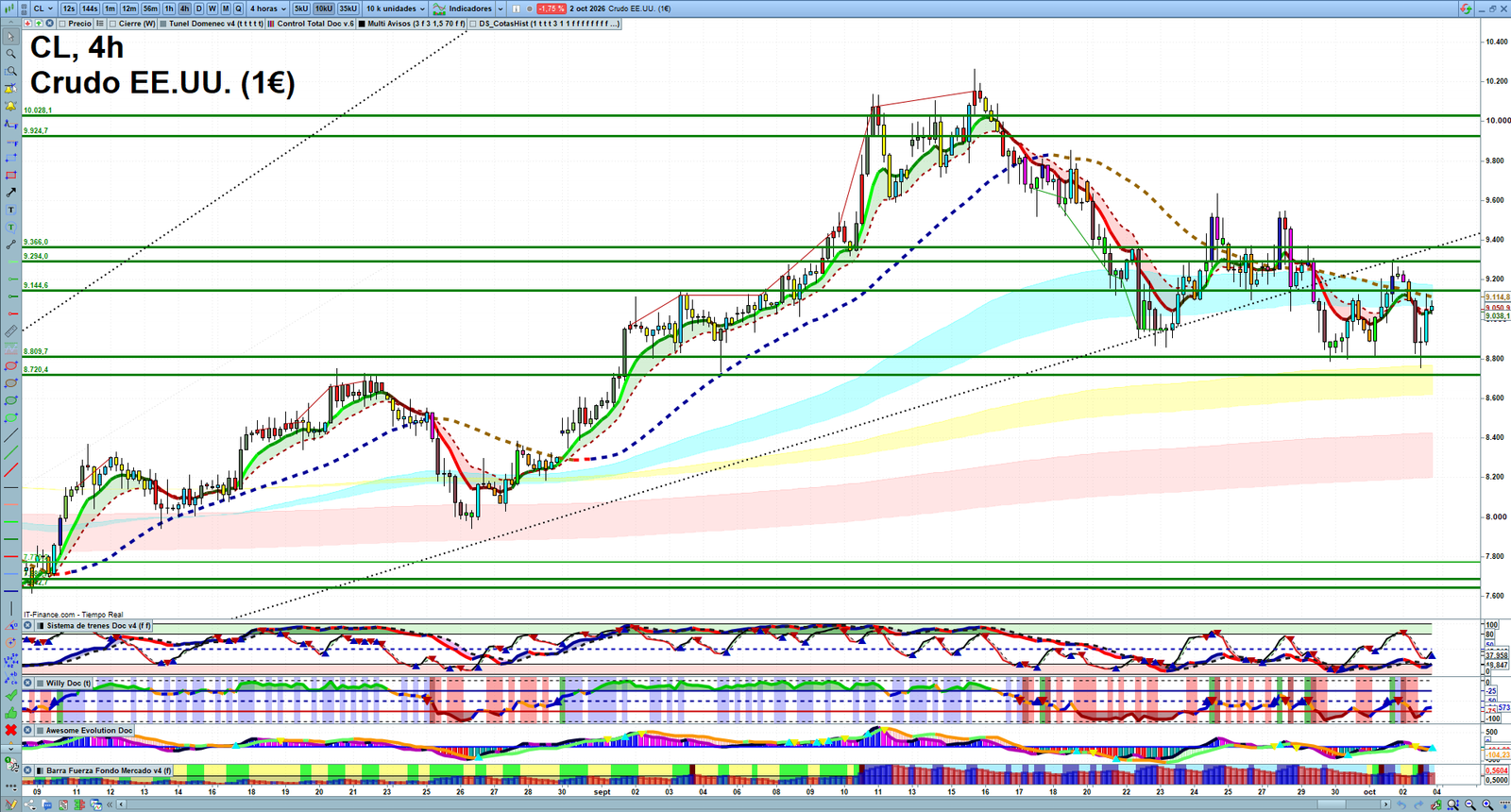This screenshot has width=1511, height=812.
Task: Click the horizontal scrollbar left arrow
Action: pos(122,804)
